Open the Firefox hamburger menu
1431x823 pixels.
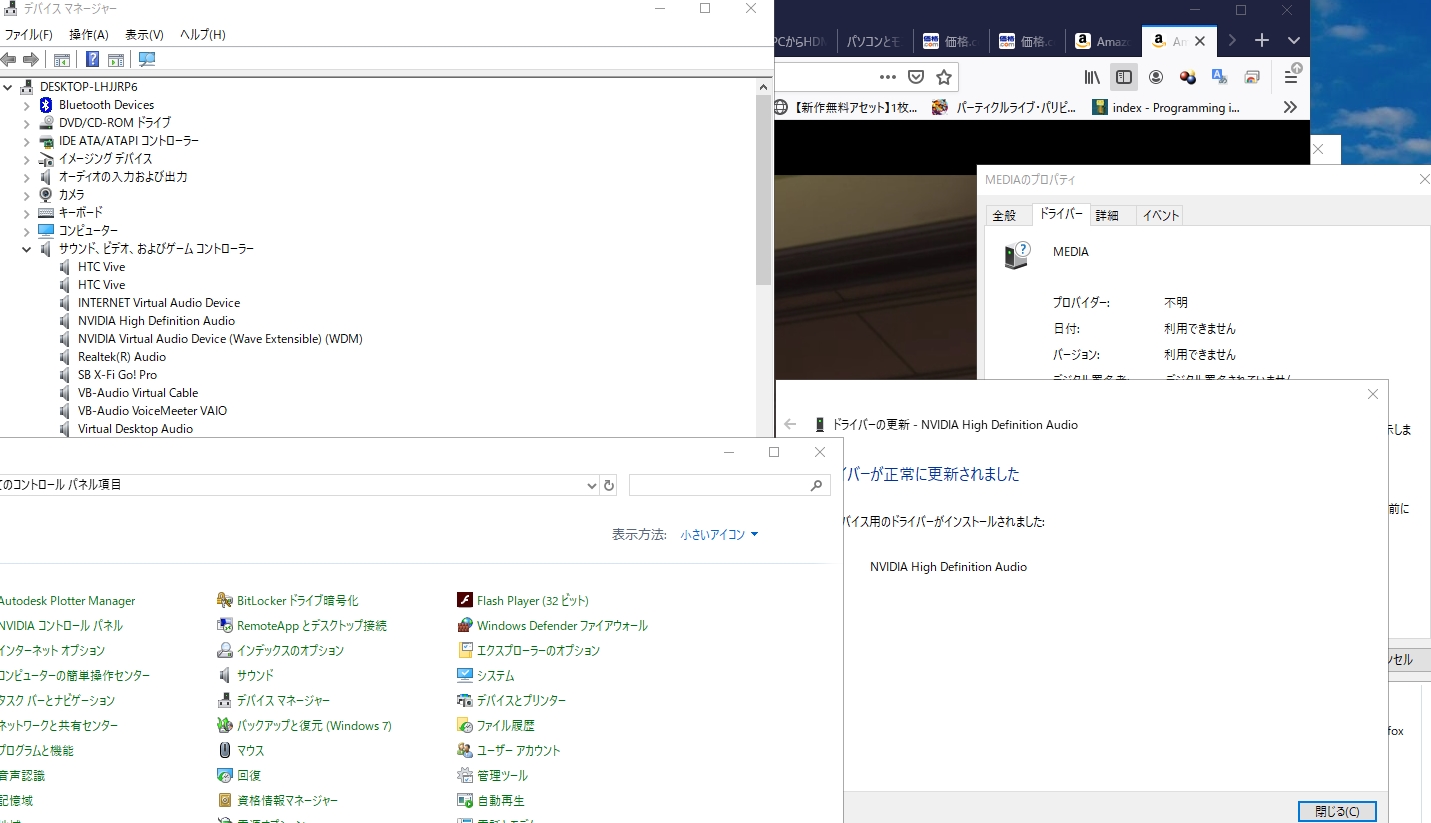tap(1291, 77)
